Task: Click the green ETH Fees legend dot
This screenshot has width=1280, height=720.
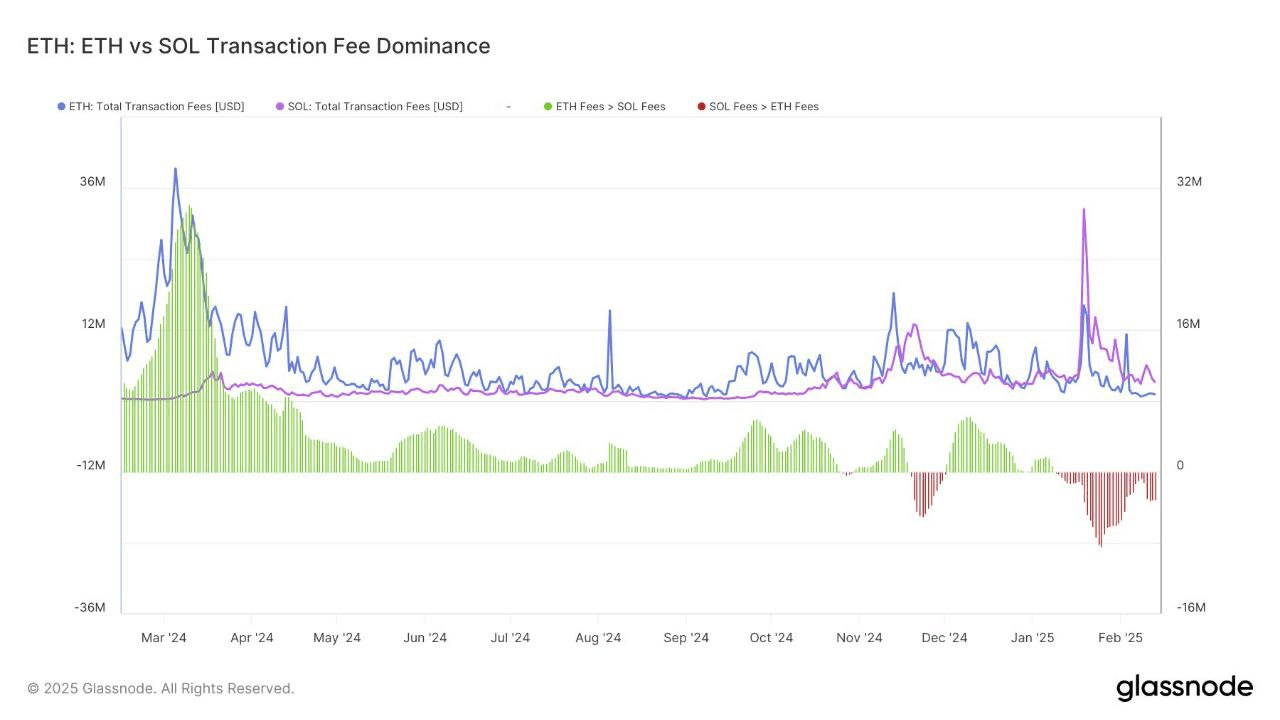Action: click(x=548, y=106)
